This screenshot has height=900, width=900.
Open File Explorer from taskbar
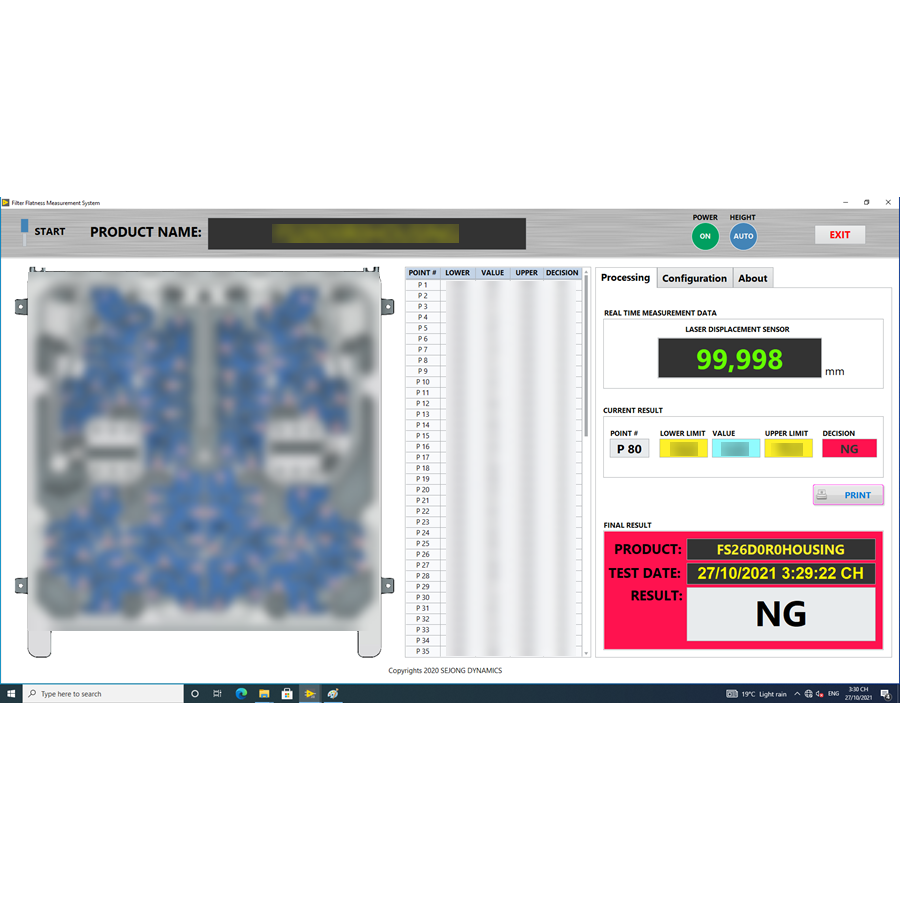pos(264,693)
